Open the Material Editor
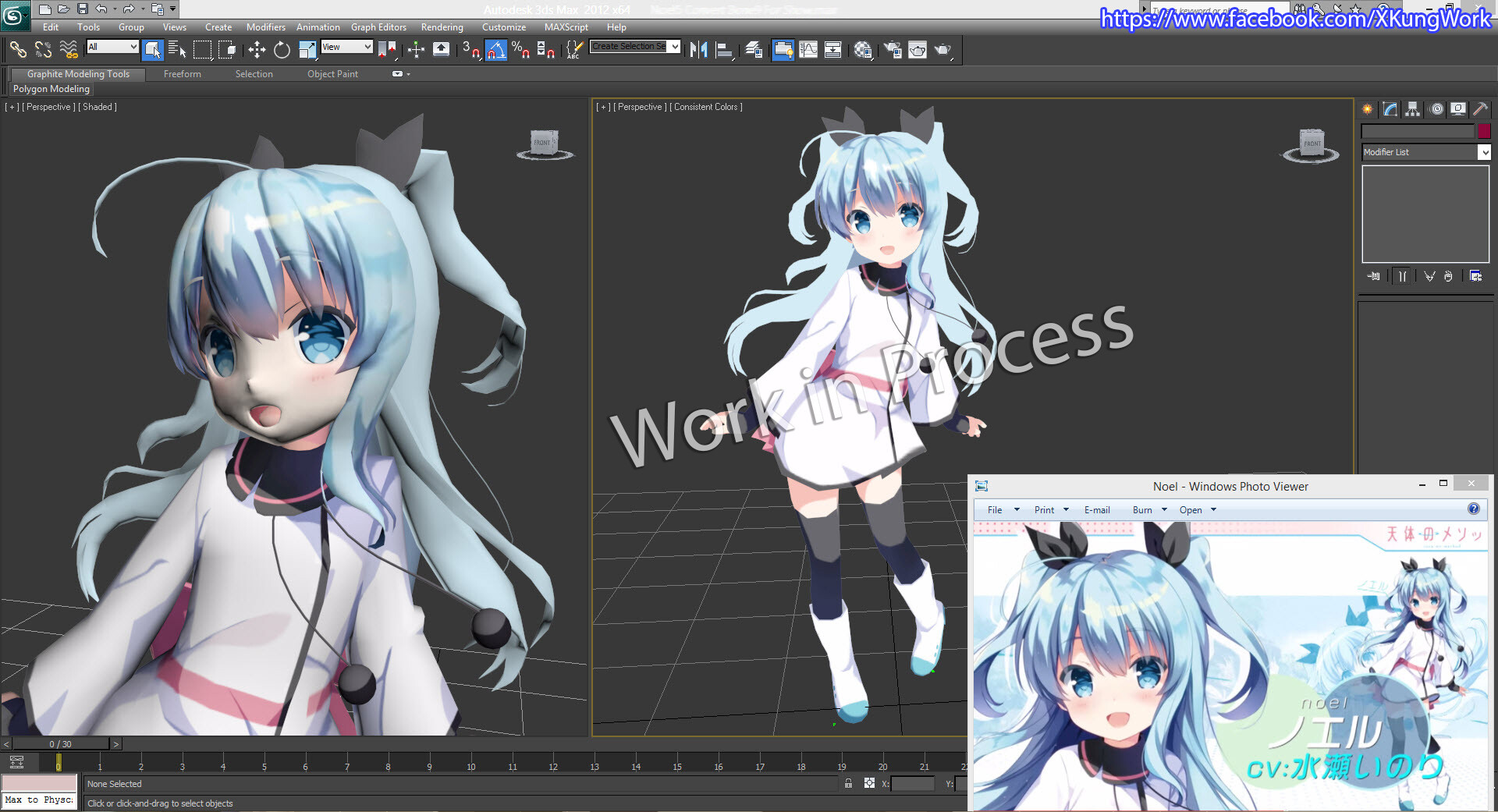 click(x=862, y=50)
